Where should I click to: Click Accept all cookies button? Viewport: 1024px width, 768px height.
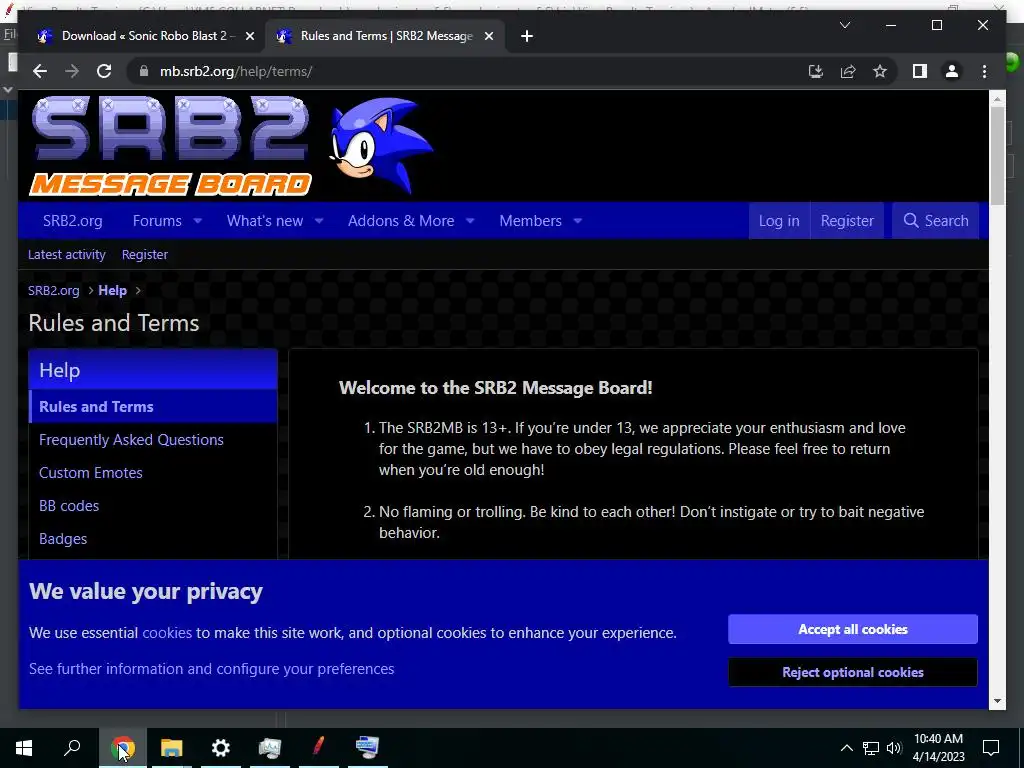[853, 629]
